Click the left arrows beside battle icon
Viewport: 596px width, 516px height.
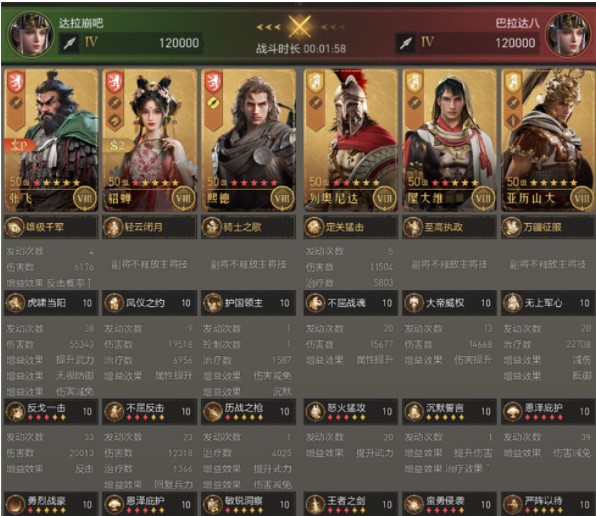269,27
